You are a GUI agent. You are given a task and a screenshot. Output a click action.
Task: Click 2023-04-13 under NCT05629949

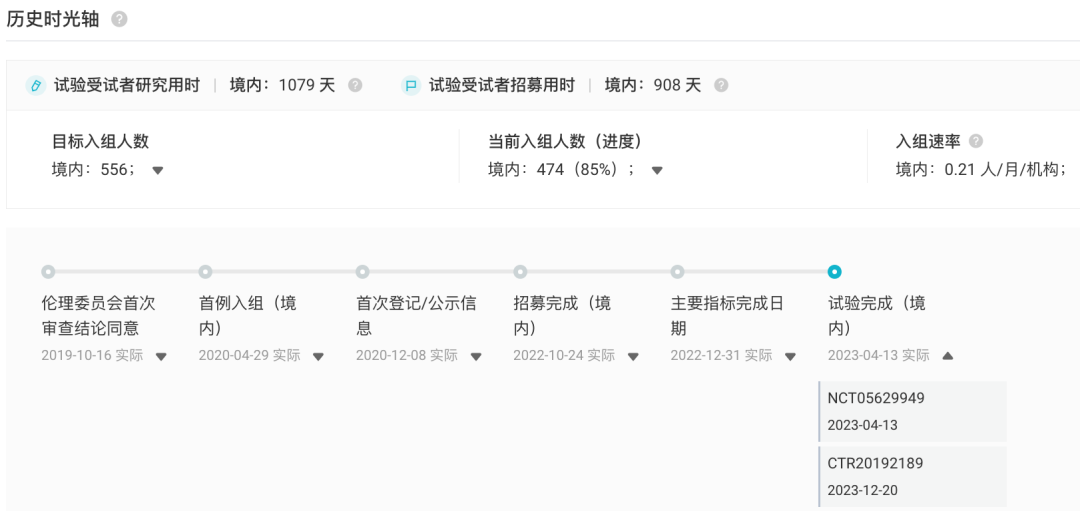(x=862, y=426)
